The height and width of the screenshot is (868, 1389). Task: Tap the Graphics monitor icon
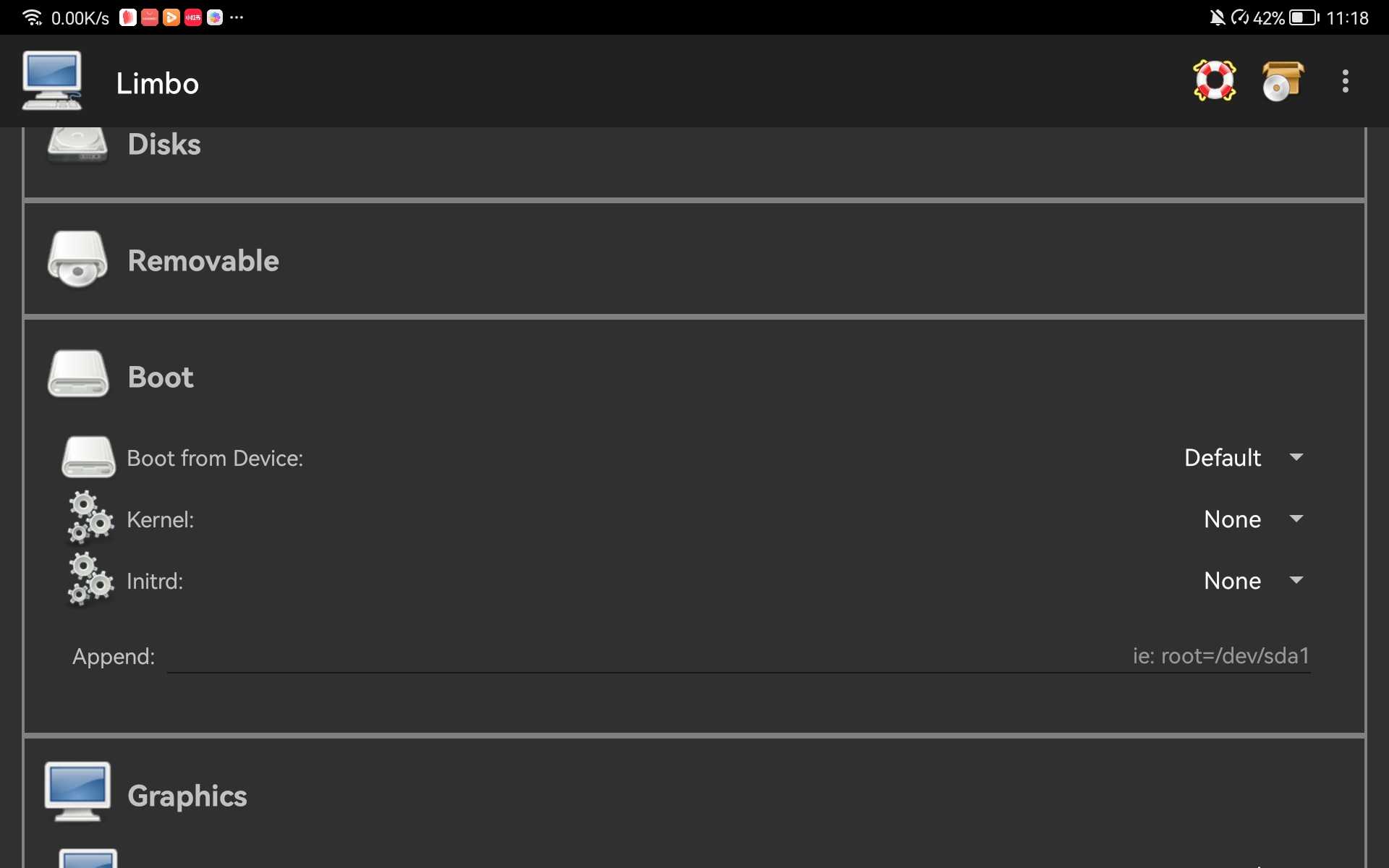77,792
